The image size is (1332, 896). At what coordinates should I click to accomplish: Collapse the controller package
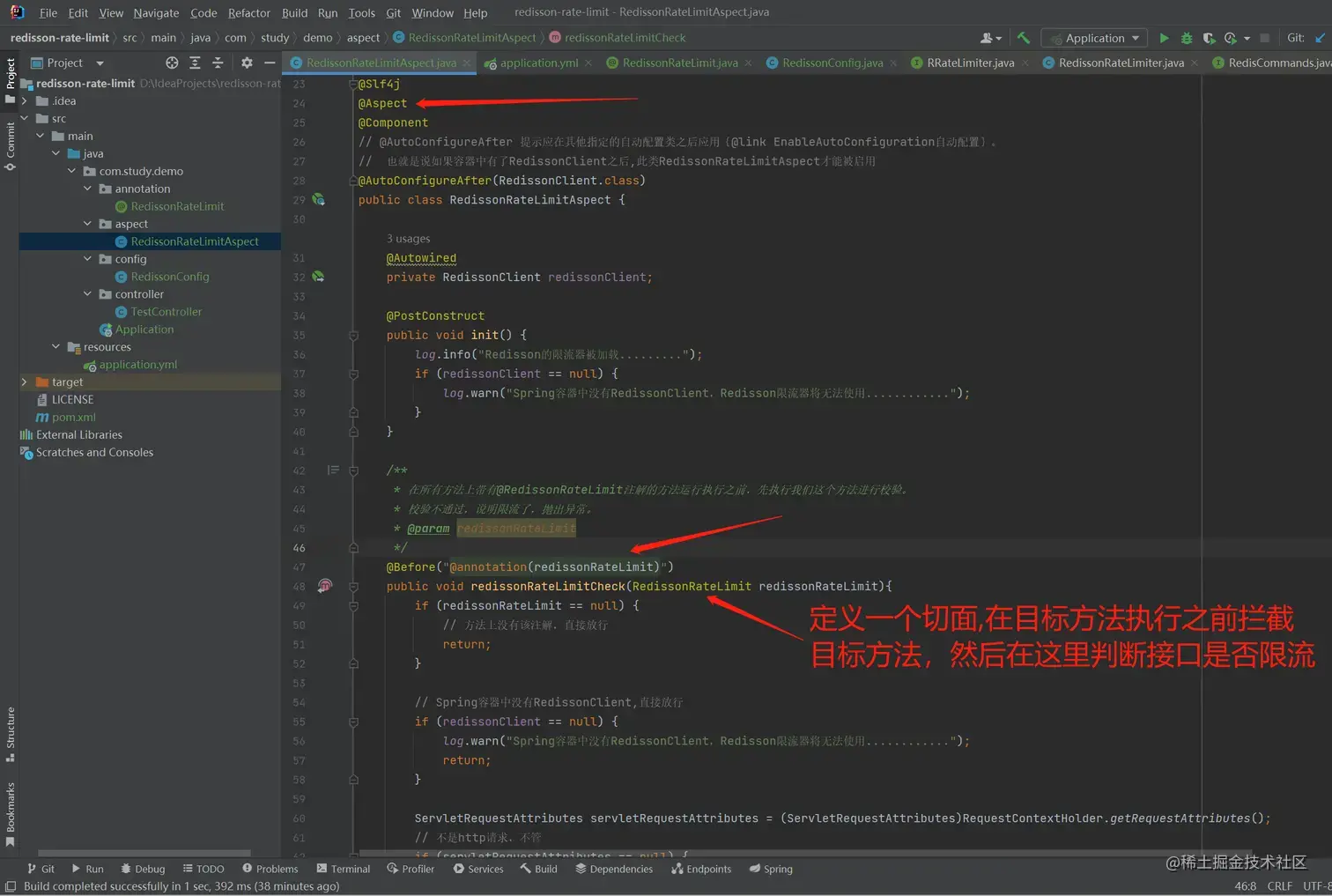(x=88, y=294)
